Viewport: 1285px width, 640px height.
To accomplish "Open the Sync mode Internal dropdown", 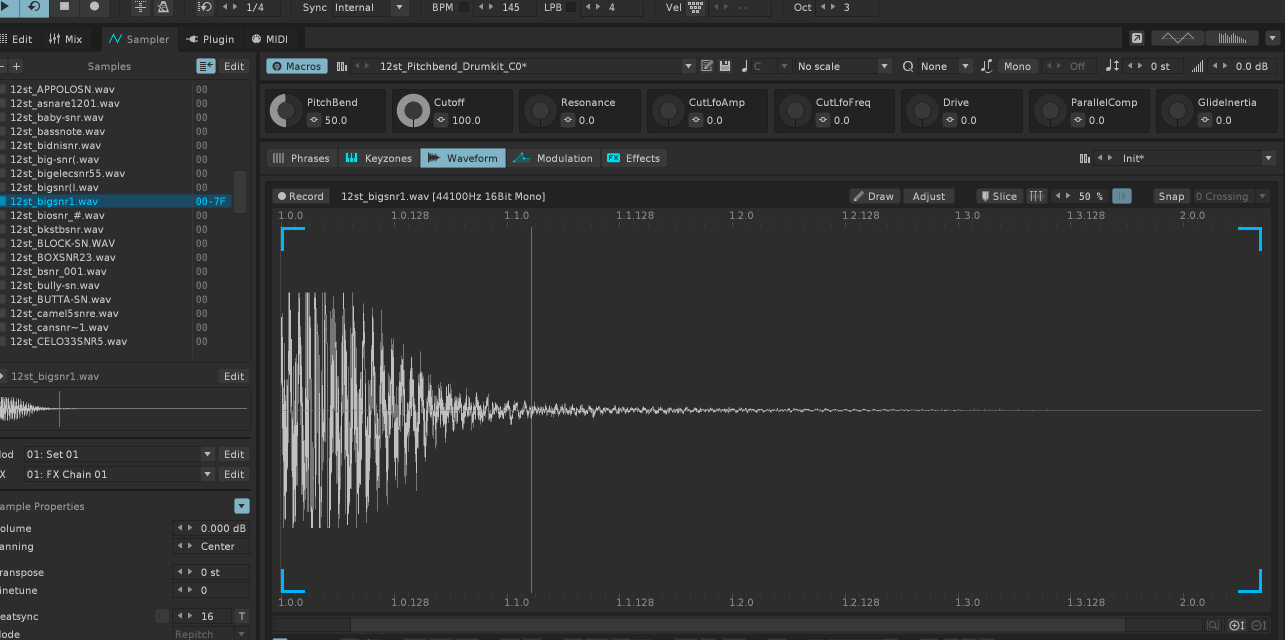I will (x=400, y=7).
